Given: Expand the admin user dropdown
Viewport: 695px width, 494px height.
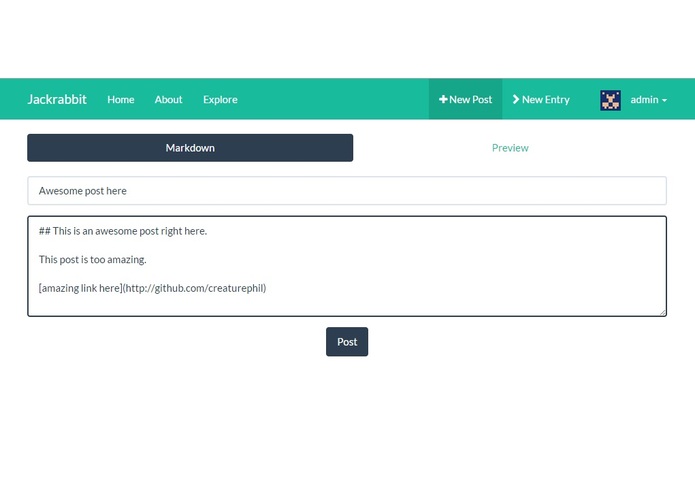Looking at the screenshot, I should coord(648,100).
